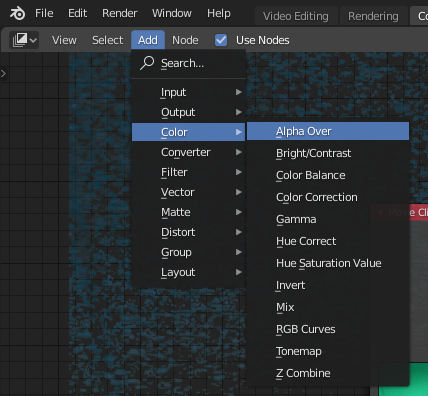The width and height of the screenshot is (428, 396).
Task: Expand the left sidebar region arrow
Action: [x=3, y=73]
